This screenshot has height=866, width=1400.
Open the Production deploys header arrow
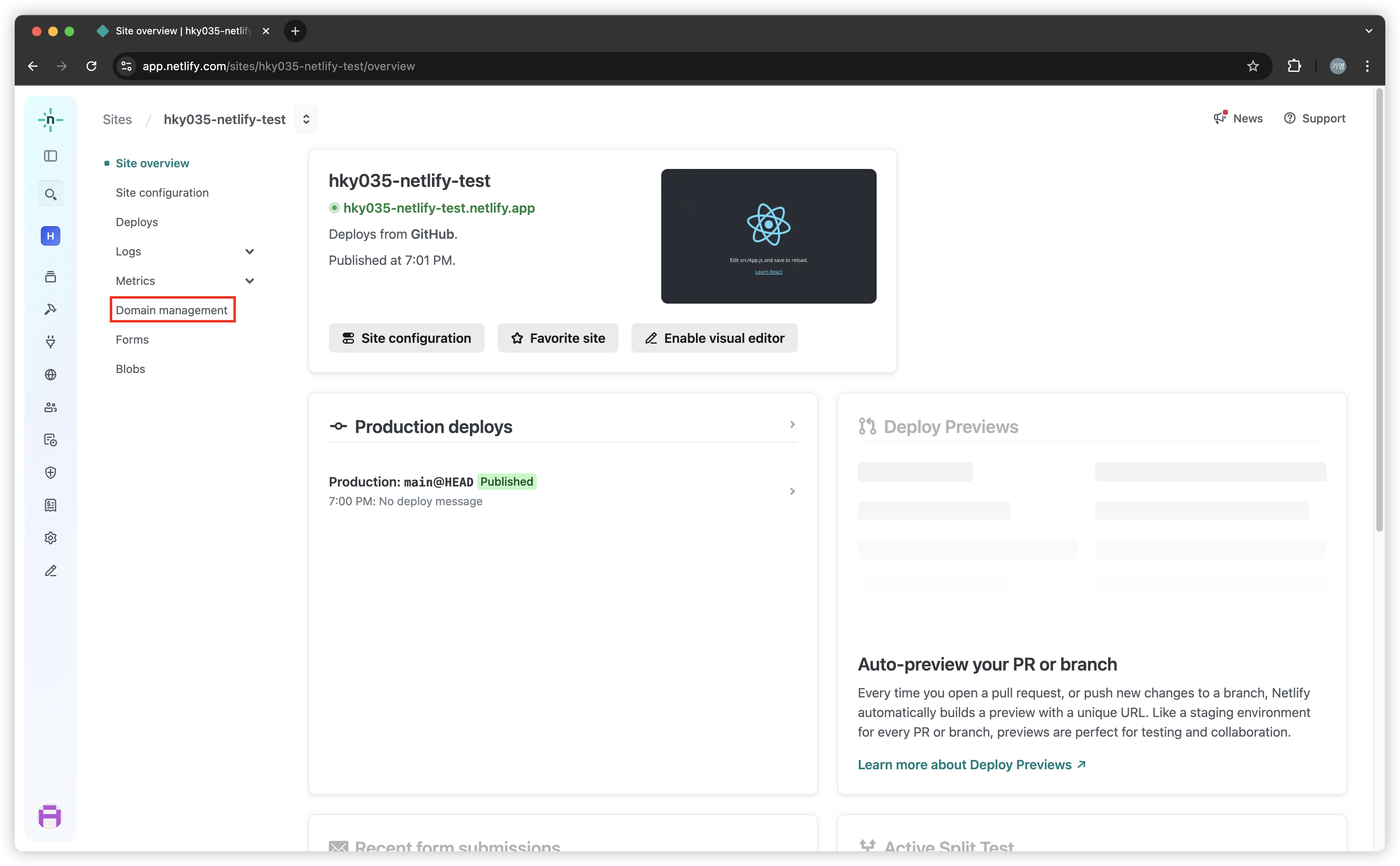point(792,424)
